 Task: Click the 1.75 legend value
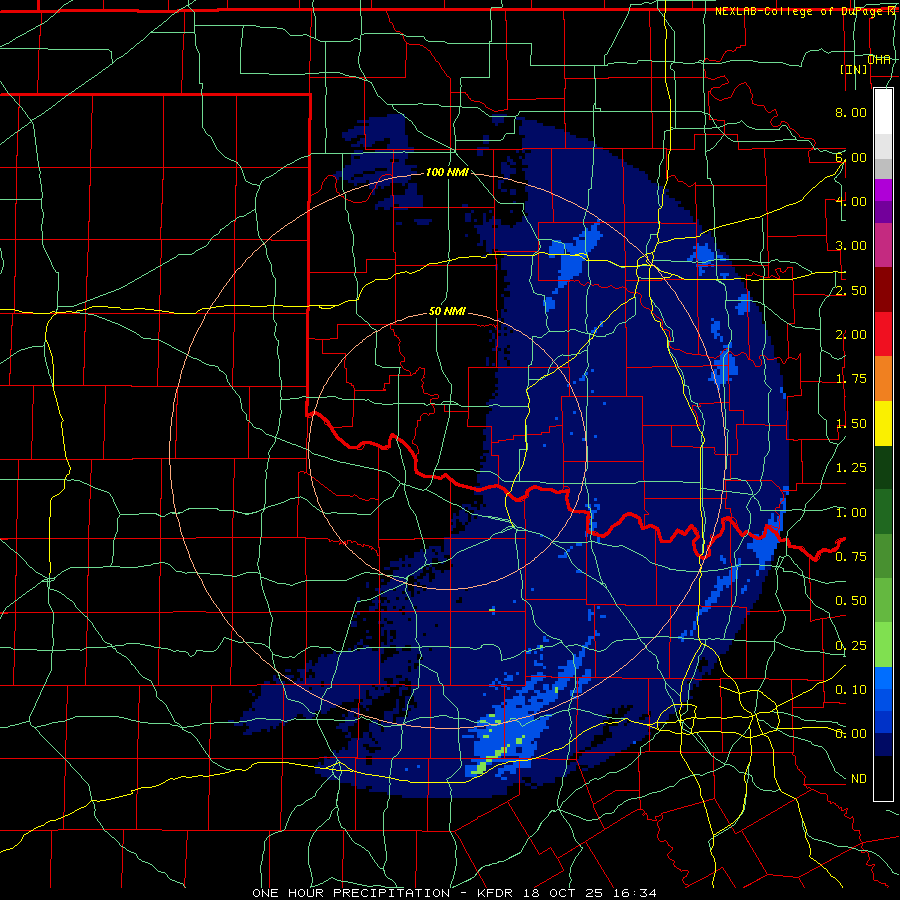coord(851,379)
